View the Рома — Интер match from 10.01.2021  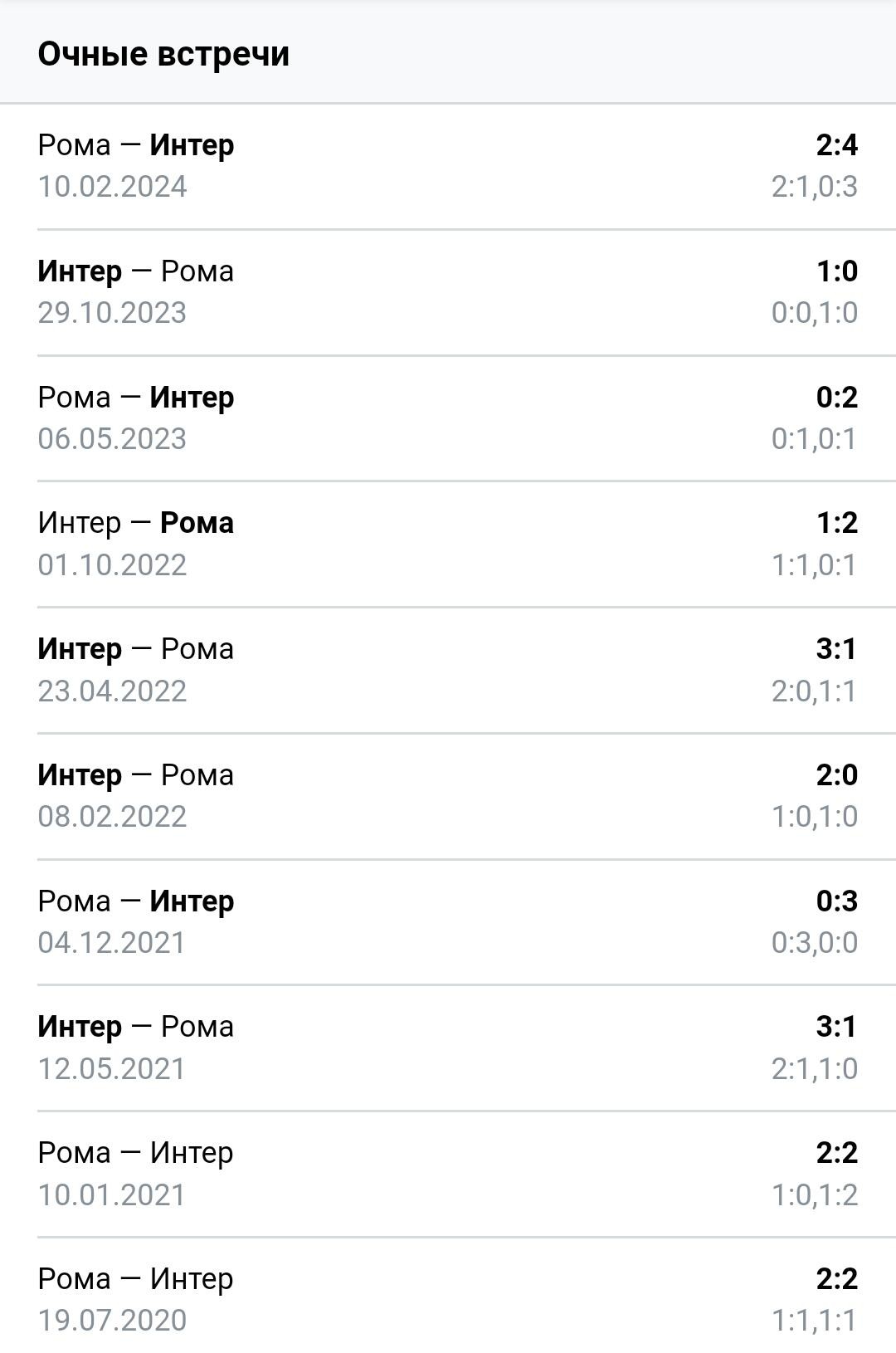[448, 1174]
